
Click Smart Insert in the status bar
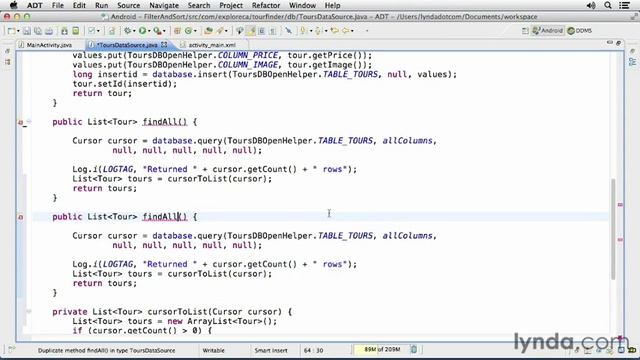[271, 350]
